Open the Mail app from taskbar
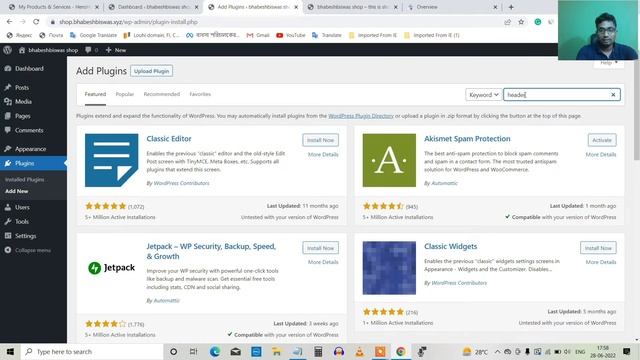Image resolution: width=640 pixels, height=360 pixels. [x=236, y=351]
